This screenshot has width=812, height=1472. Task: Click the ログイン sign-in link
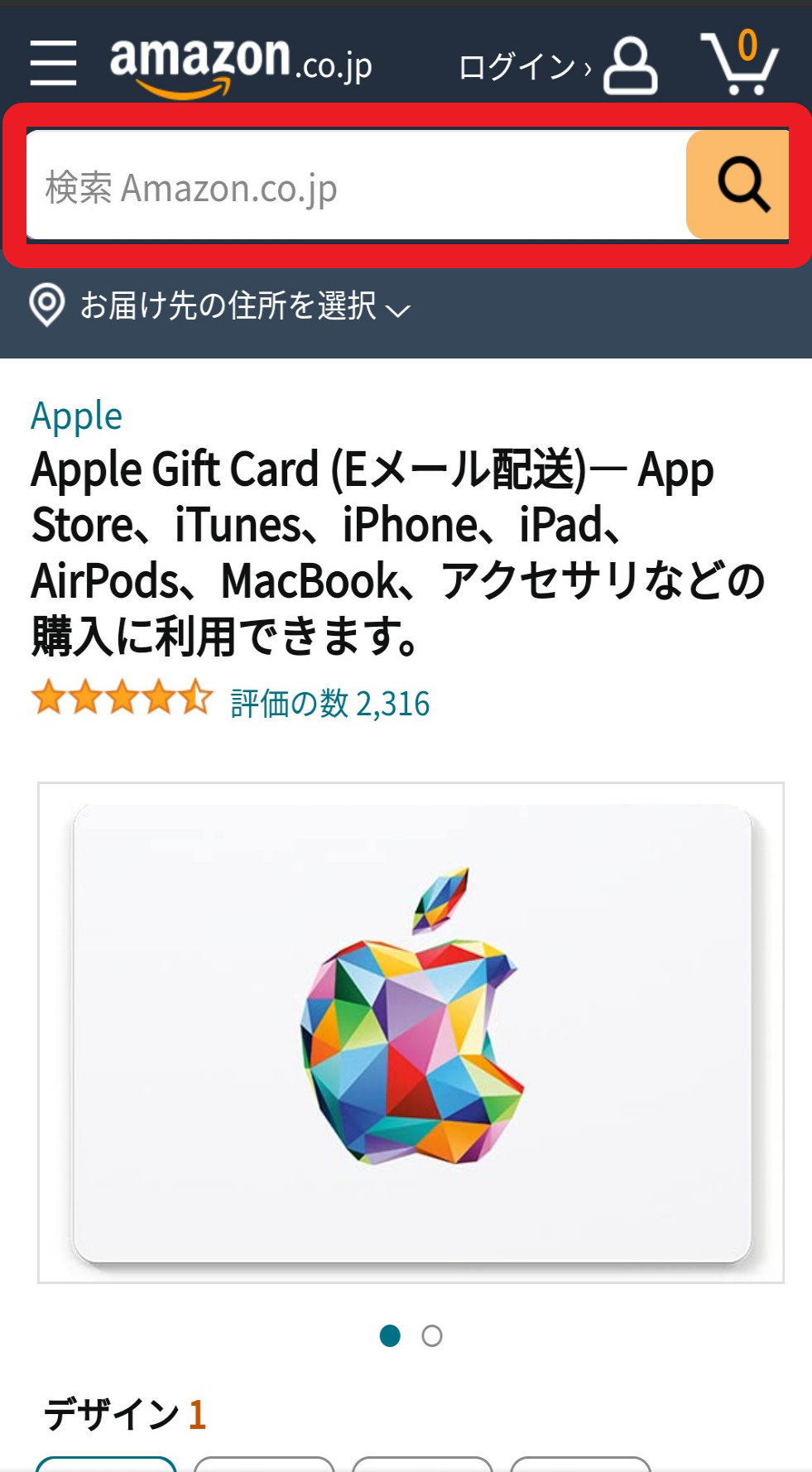click(525, 67)
